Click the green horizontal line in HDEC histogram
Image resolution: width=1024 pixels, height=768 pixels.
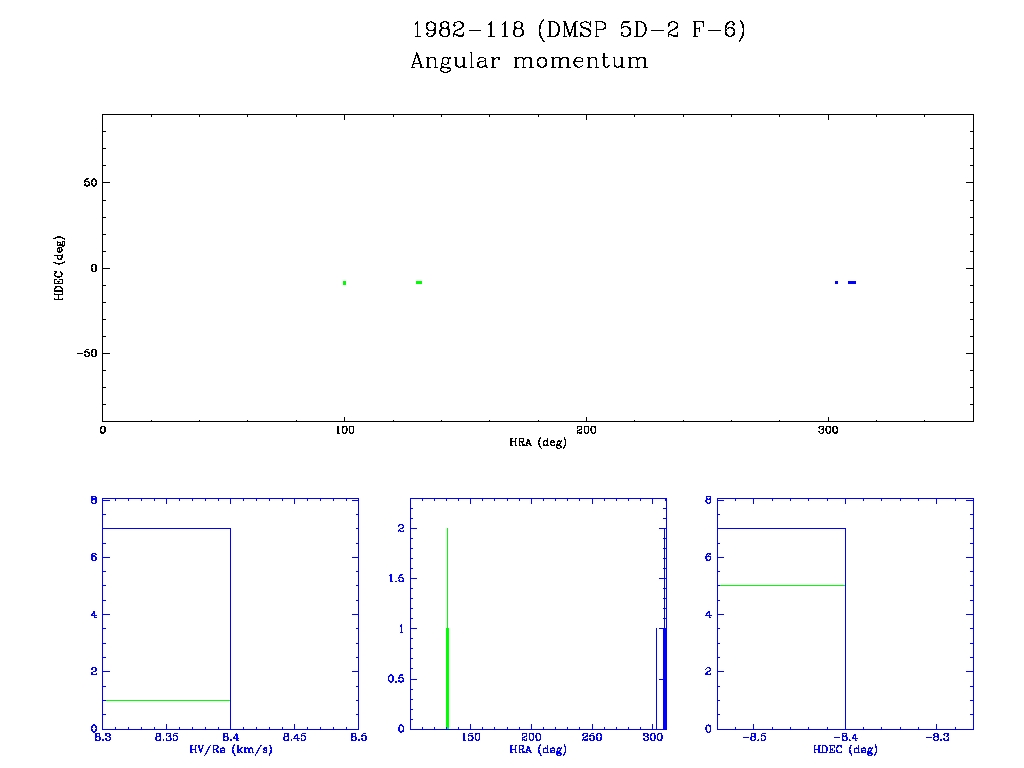click(x=781, y=585)
